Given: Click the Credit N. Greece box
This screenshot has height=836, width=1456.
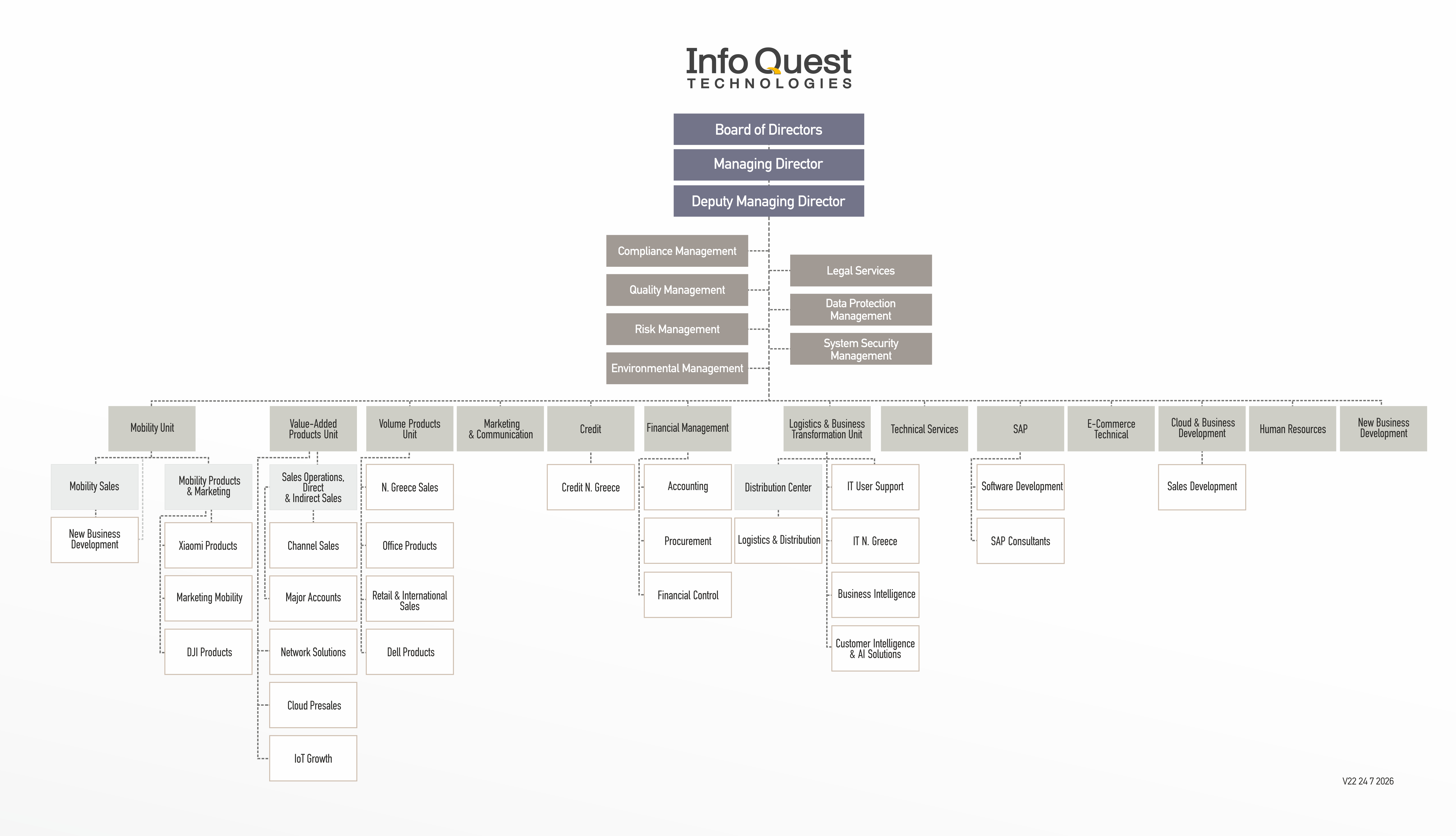Looking at the screenshot, I should [591, 487].
